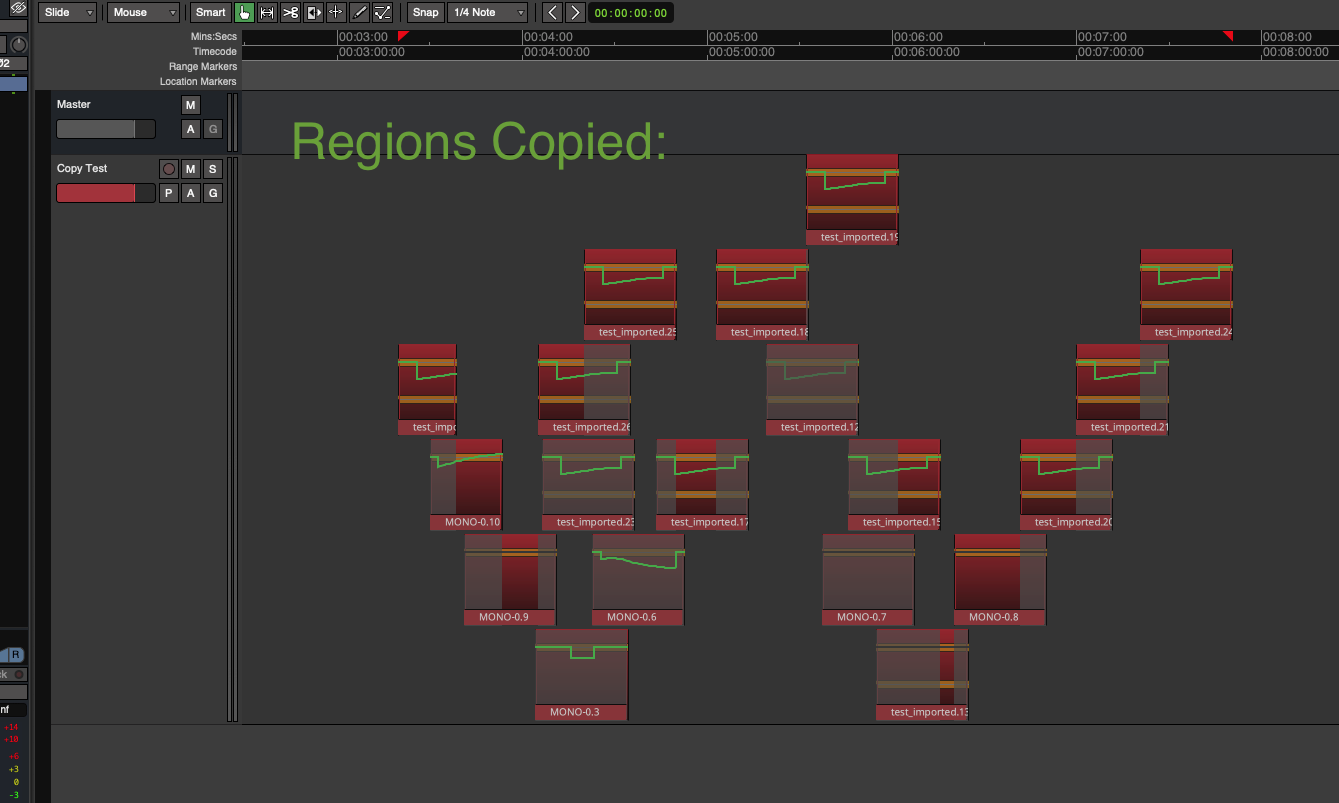Click the Snap button
Screen dimensions: 1339x803
[425, 13]
